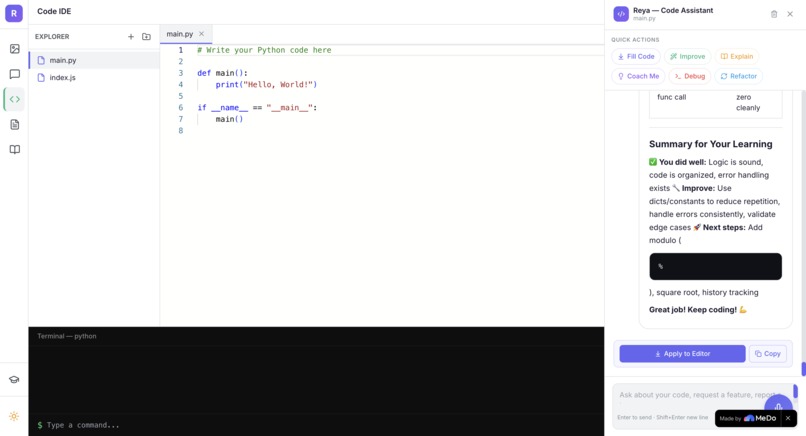The image size is (806, 436).
Task: Click empty line 8 number
Action: click(180, 131)
